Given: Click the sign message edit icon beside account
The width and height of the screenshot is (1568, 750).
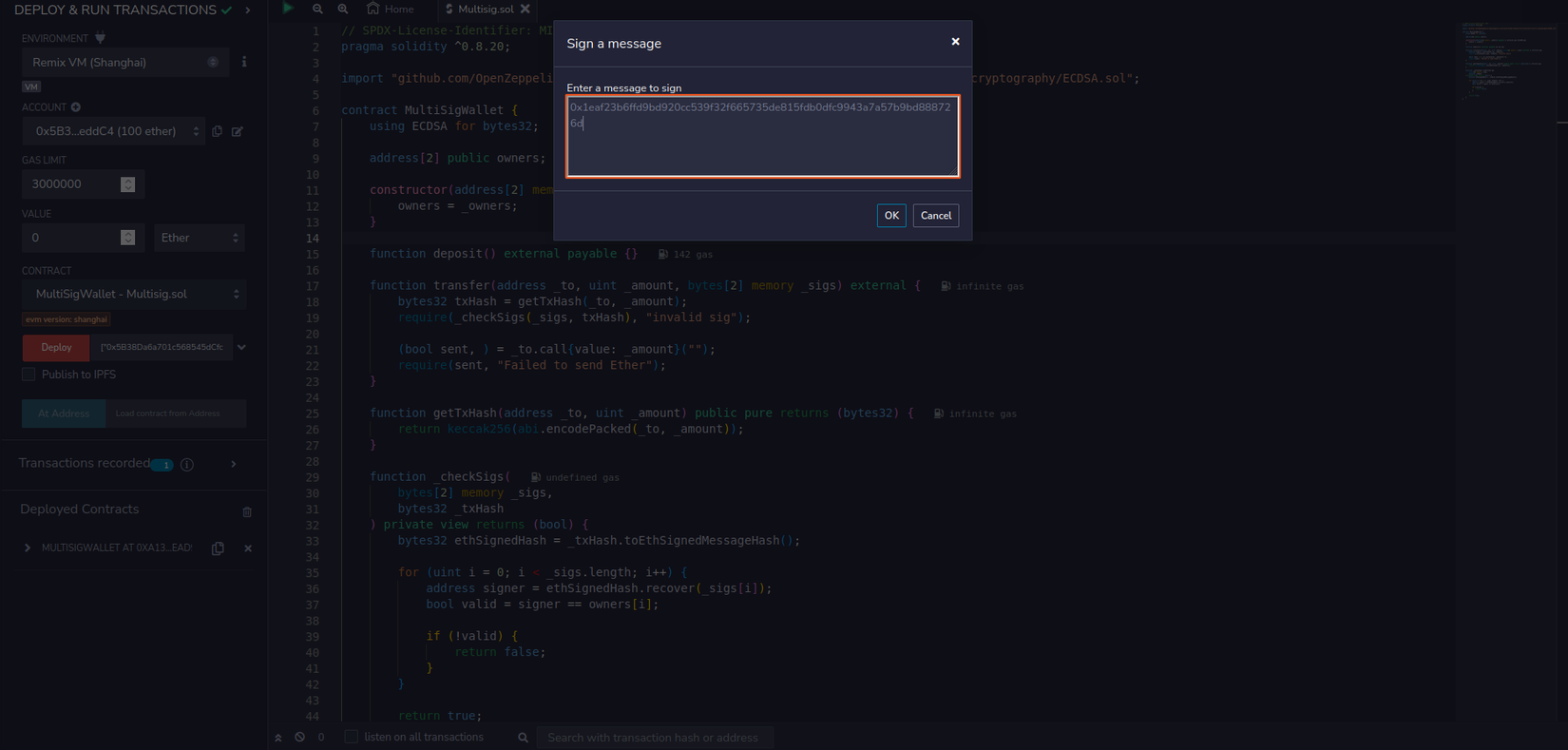Looking at the screenshot, I should [238, 131].
